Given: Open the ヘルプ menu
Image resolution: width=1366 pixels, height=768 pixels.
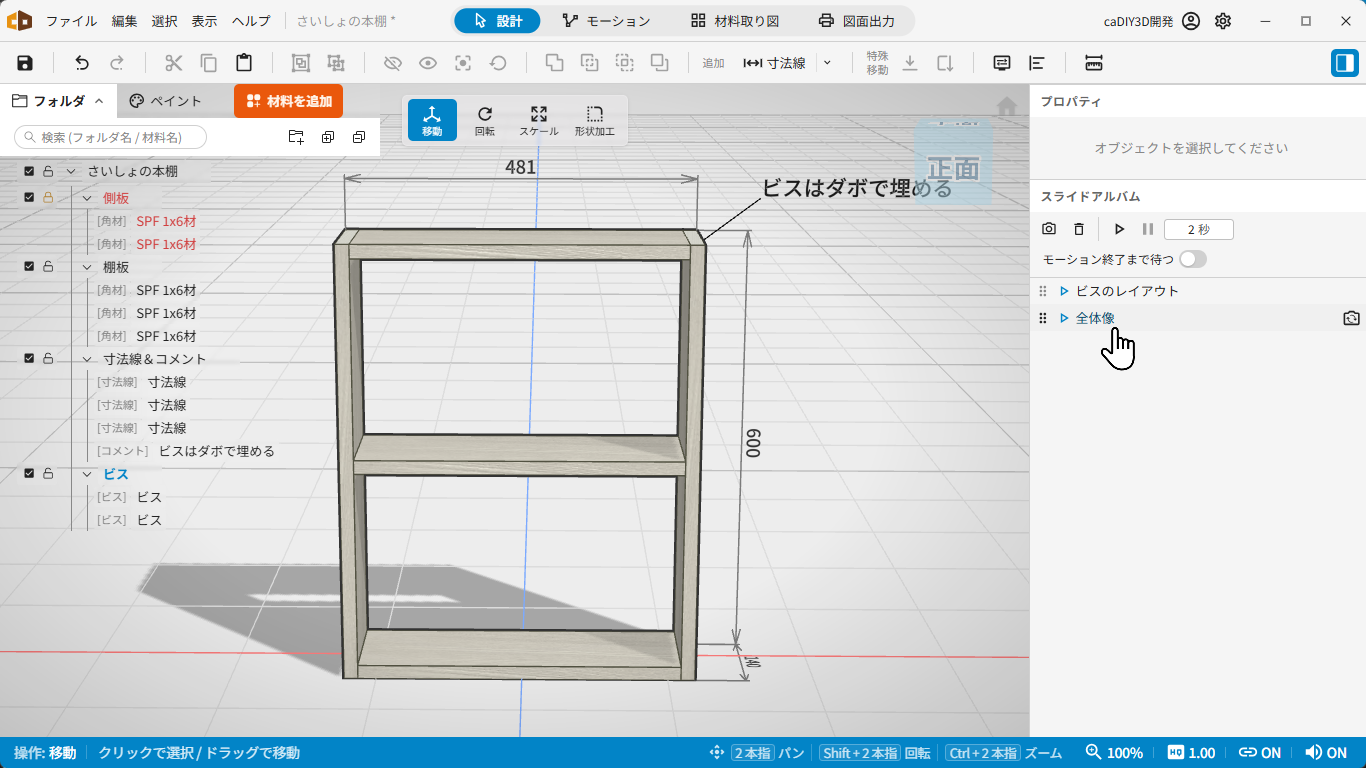Looking at the screenshot, I should [251, 21].
